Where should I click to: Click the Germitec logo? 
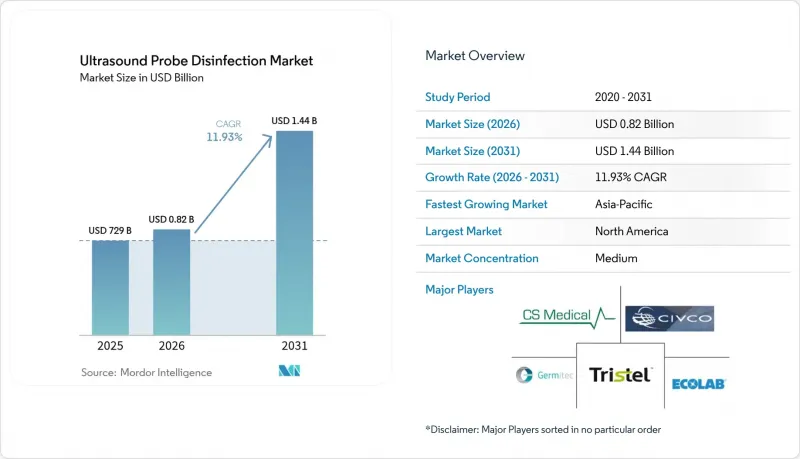(544, 375)
